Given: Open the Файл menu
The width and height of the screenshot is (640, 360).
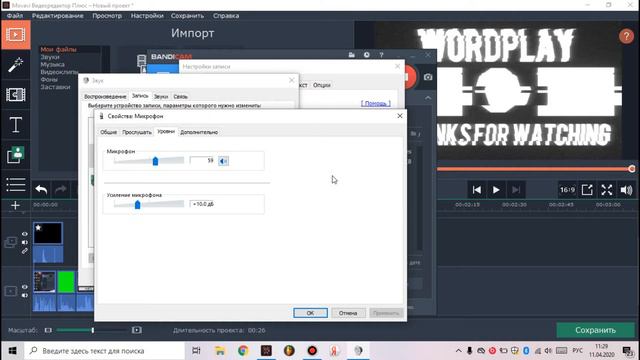Looking at the screenshot, I should 15,16.
